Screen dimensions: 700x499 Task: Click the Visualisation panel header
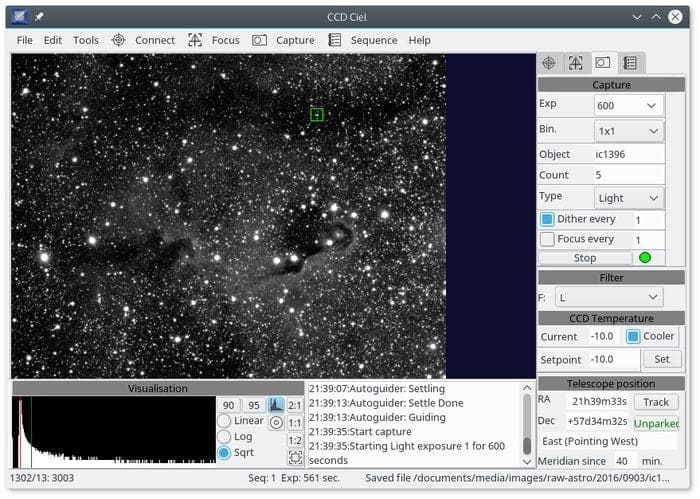[x=158, y=388]
